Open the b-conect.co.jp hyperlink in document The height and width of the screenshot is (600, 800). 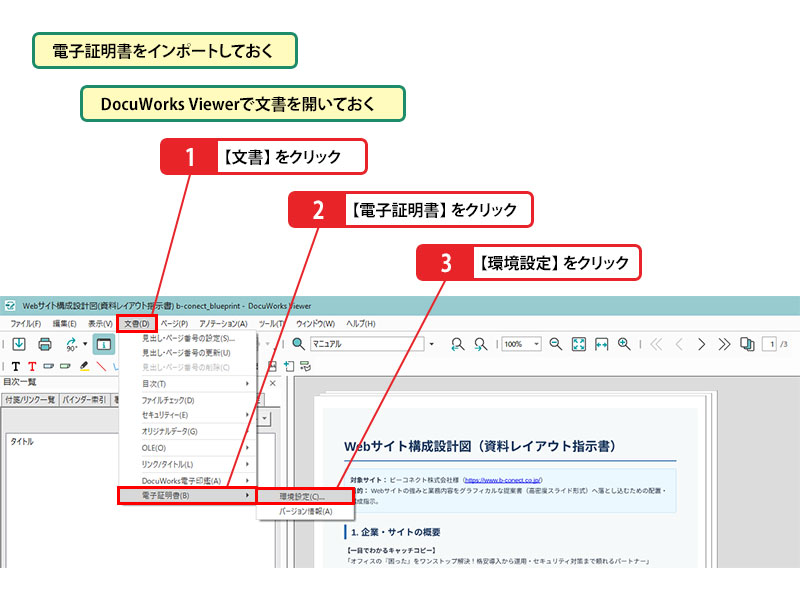503,480
